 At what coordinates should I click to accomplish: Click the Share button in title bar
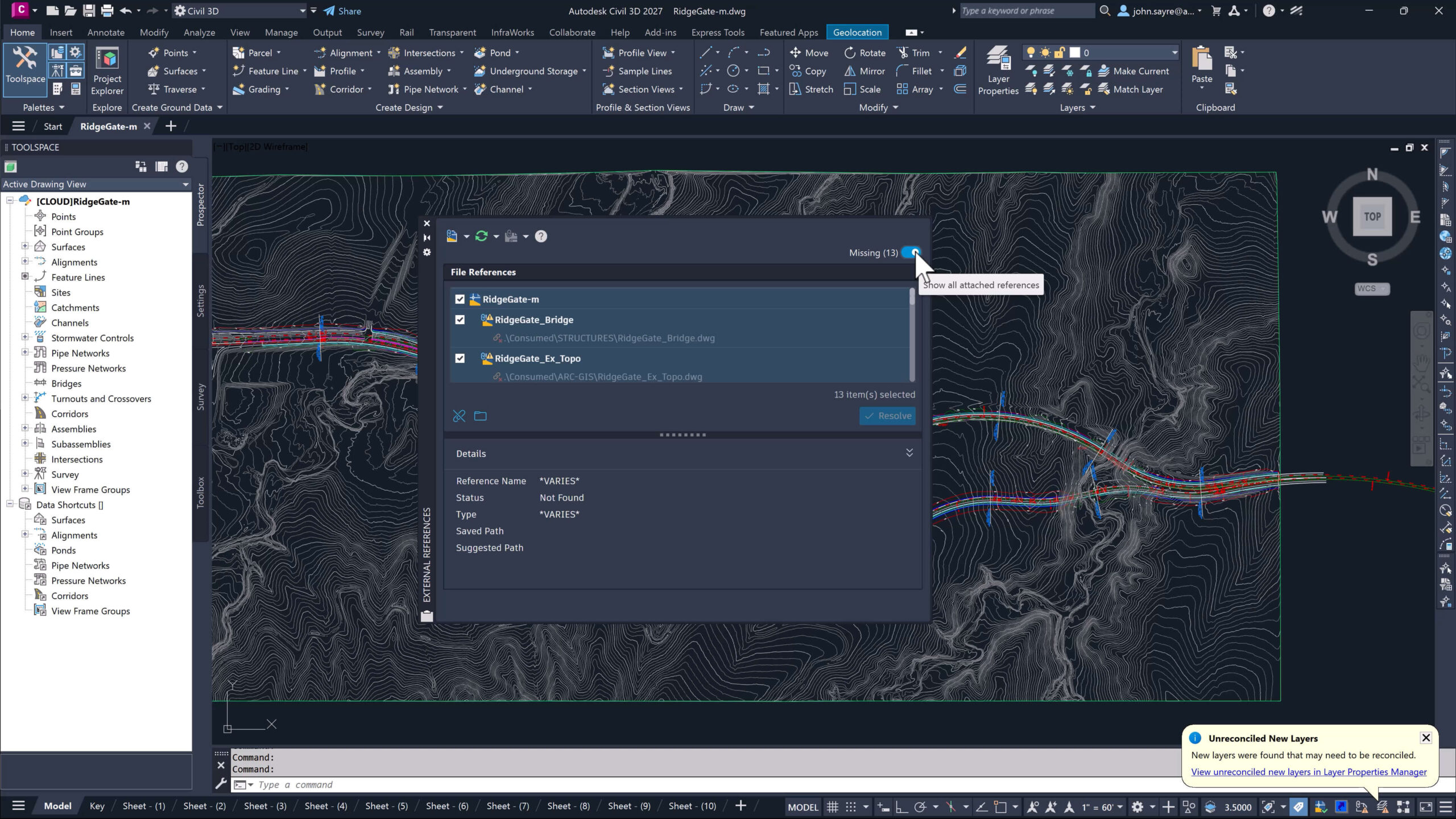click(342, 11)
